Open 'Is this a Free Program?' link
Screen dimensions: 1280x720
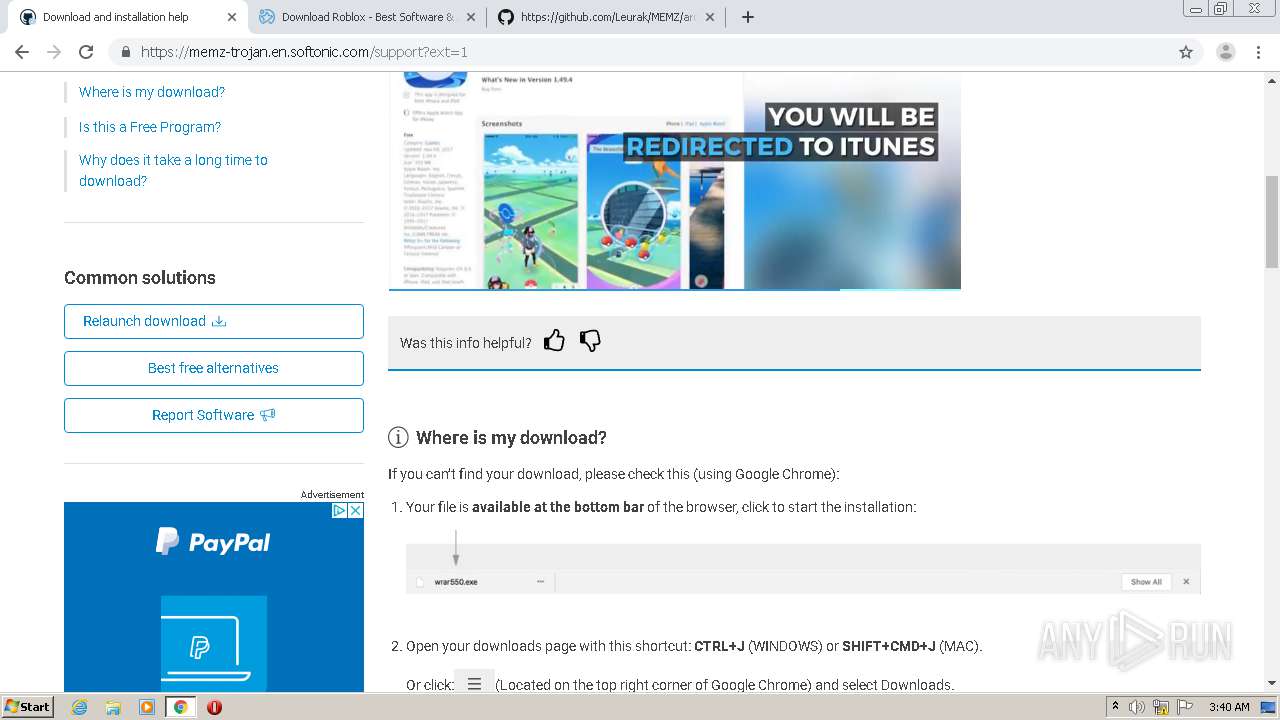tap(150, 127)
